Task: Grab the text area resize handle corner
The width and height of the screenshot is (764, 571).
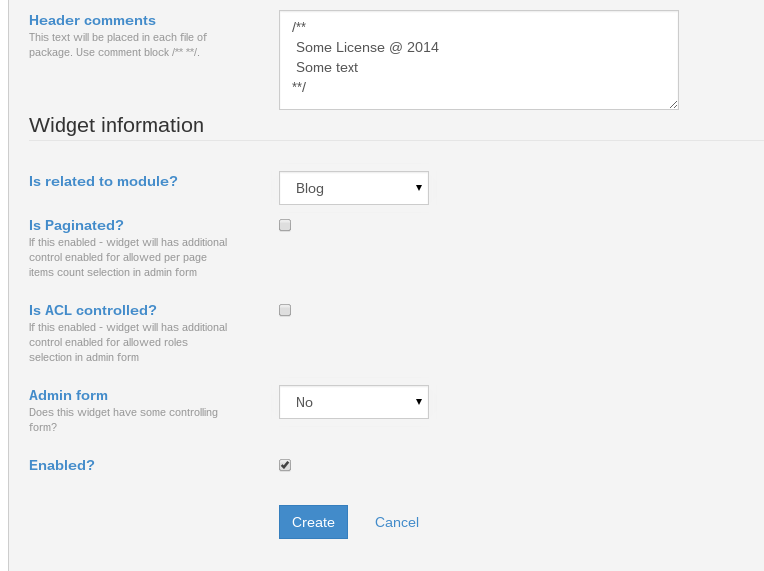Action: point(673,104)
